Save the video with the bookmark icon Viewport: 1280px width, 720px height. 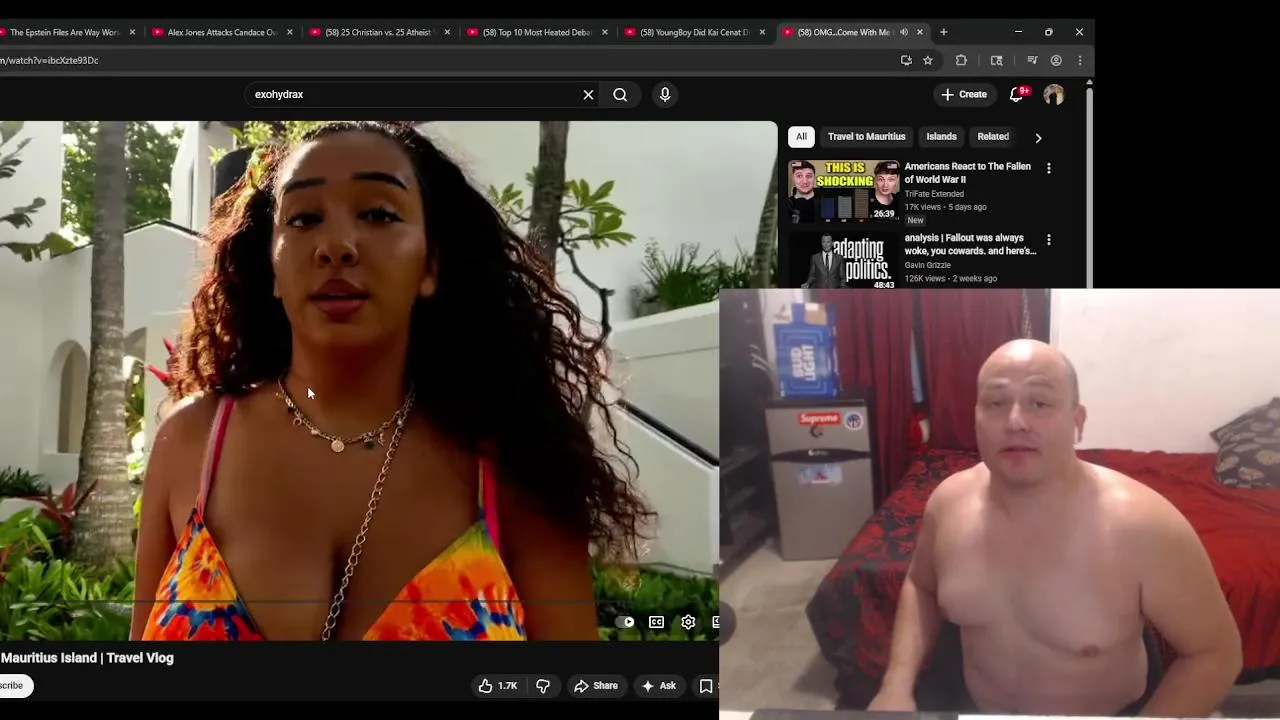tap(705, 686)
